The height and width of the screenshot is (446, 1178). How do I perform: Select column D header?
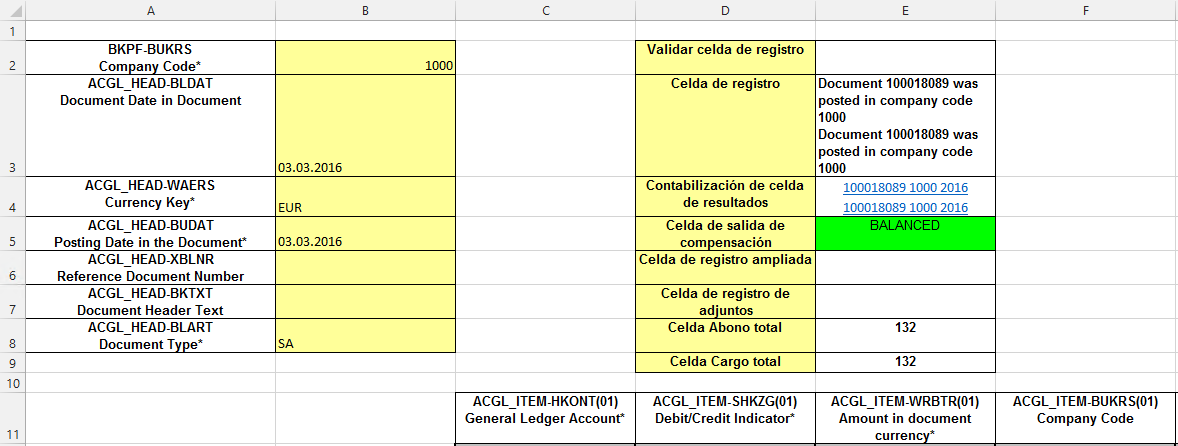725,10
